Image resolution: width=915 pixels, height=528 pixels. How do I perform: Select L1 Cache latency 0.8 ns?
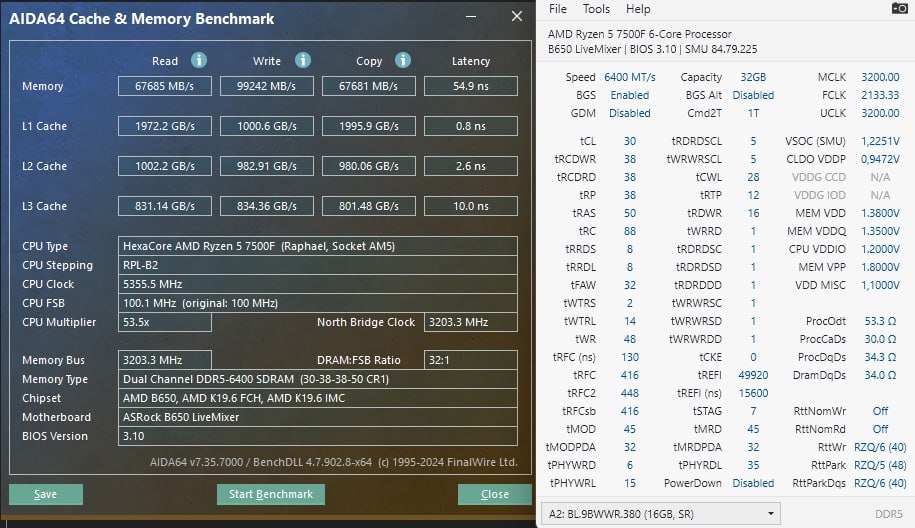(x=471, y=126)
